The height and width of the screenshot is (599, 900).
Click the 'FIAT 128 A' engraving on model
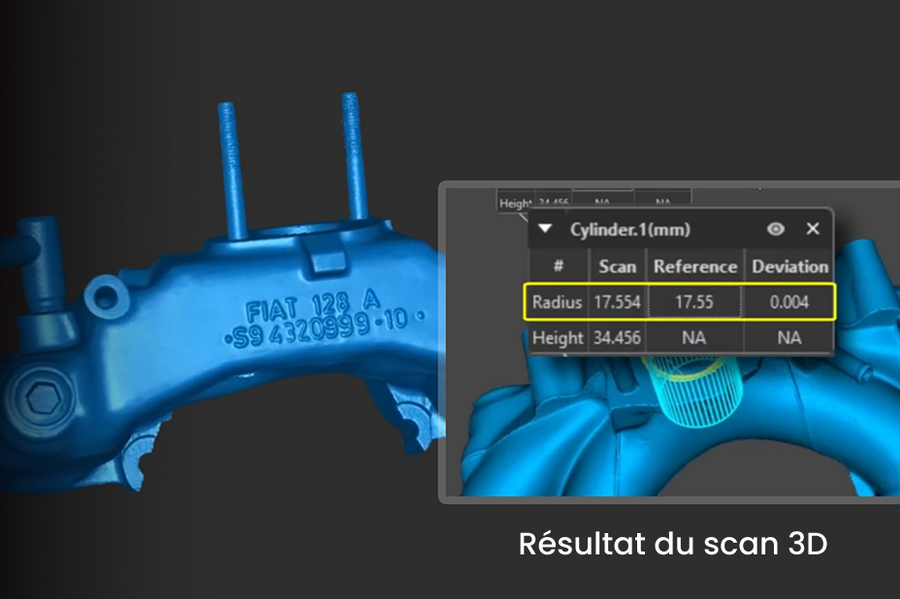(x=313, y=305)
